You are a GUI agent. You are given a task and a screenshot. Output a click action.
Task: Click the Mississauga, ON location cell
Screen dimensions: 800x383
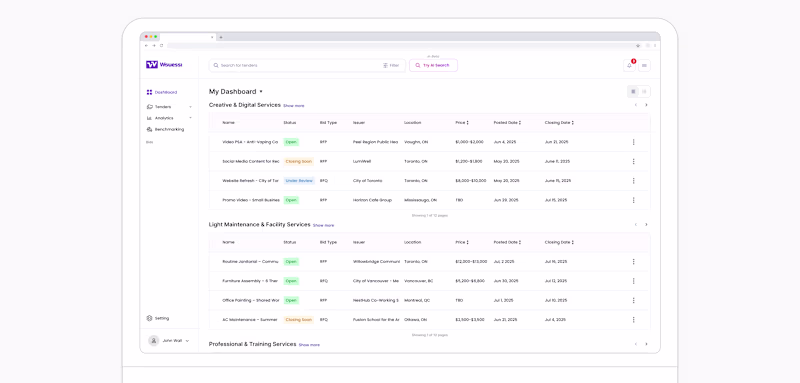420,200
